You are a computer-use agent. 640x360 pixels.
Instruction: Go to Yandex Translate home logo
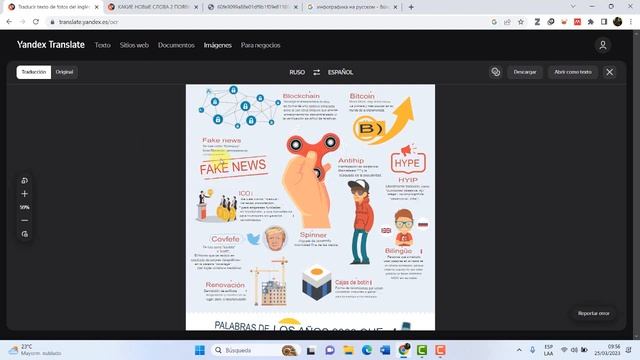point(51,45)
